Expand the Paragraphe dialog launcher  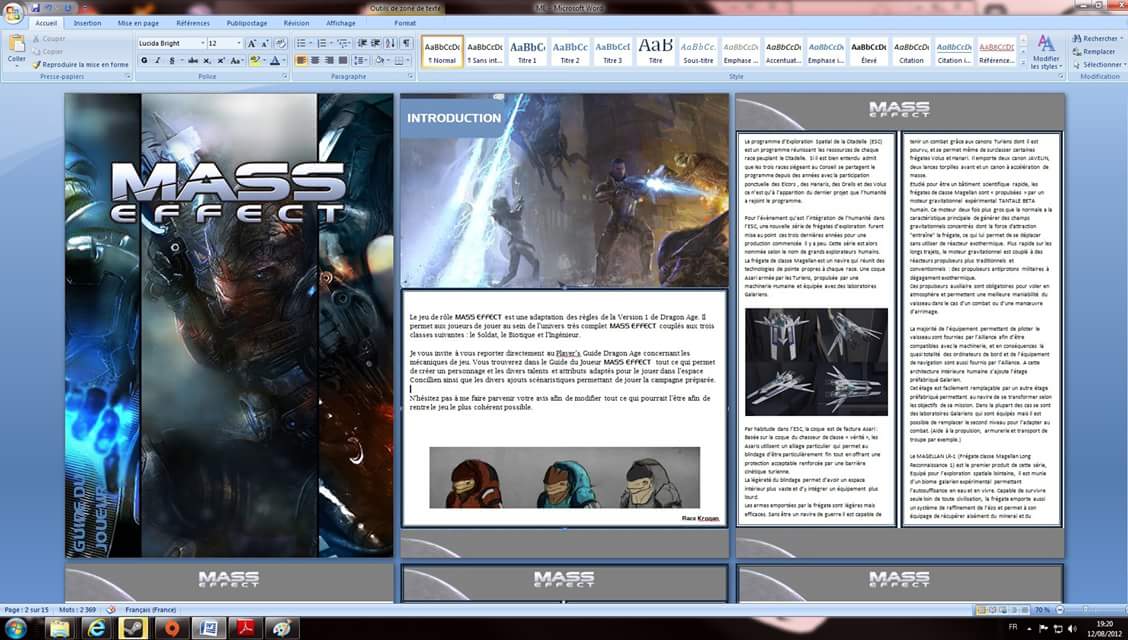coord(411,76)
